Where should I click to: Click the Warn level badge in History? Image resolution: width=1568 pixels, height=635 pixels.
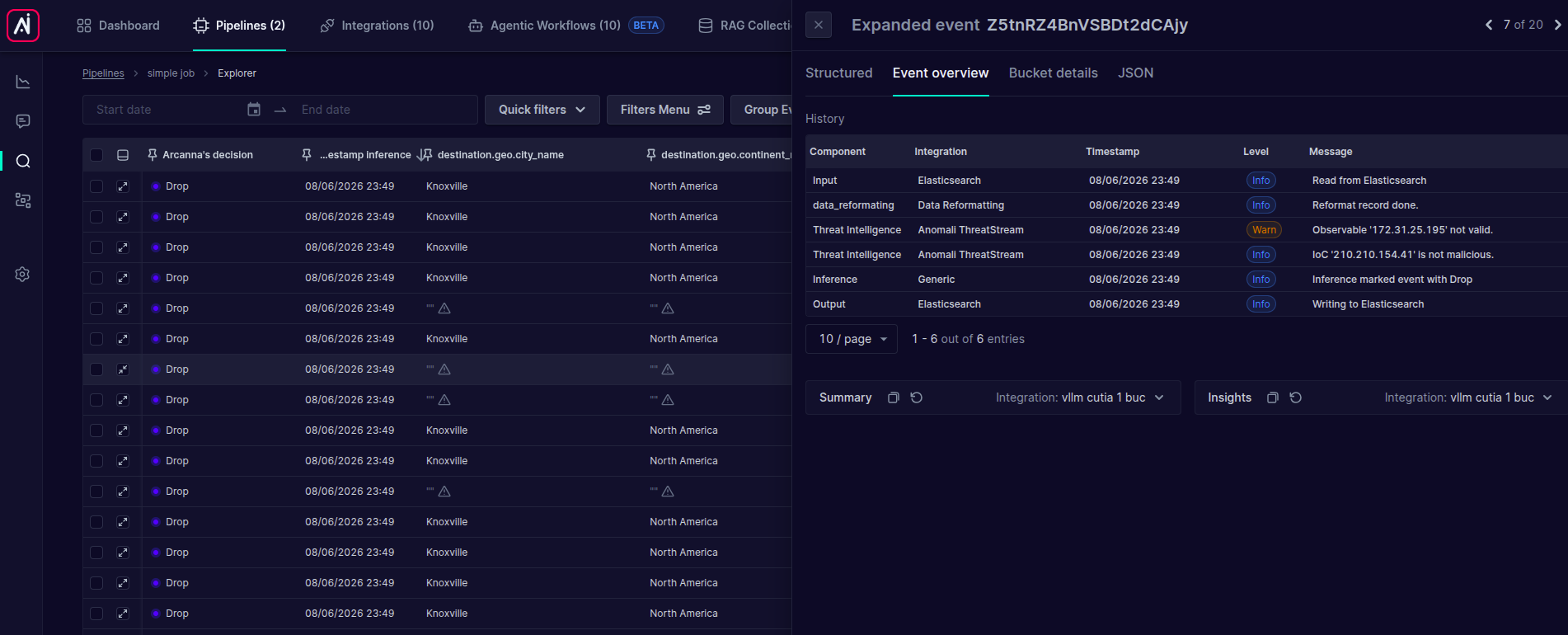[x=1264, y=230]
